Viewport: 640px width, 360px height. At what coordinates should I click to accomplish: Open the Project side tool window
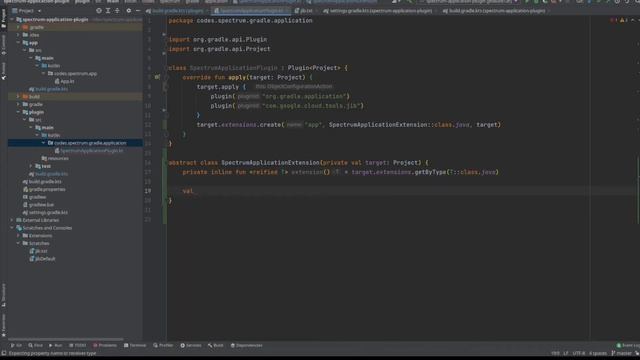4,19
